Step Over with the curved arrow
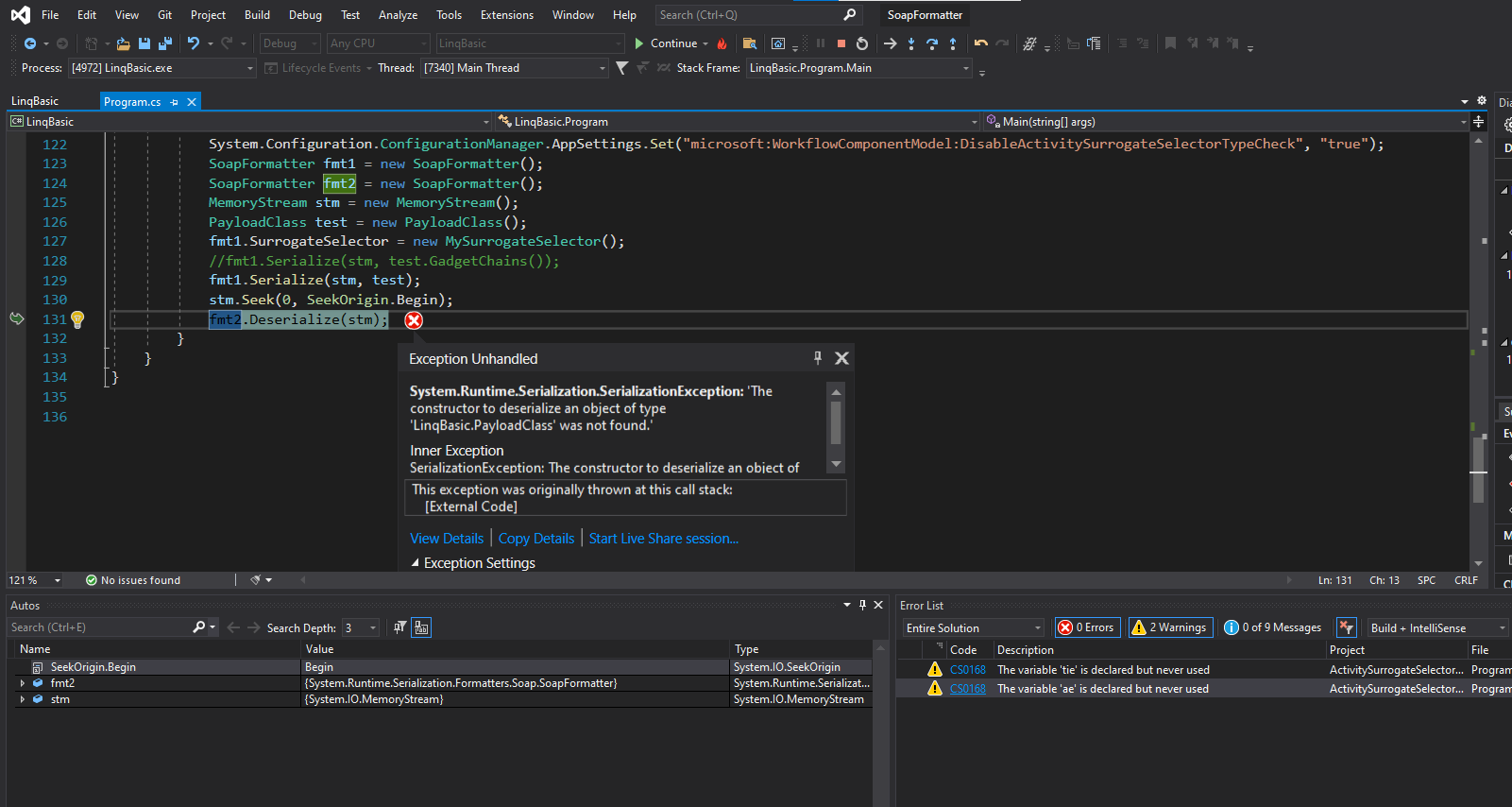The image size is (1512, 807). pyautogui.click(x=932, y=43)
